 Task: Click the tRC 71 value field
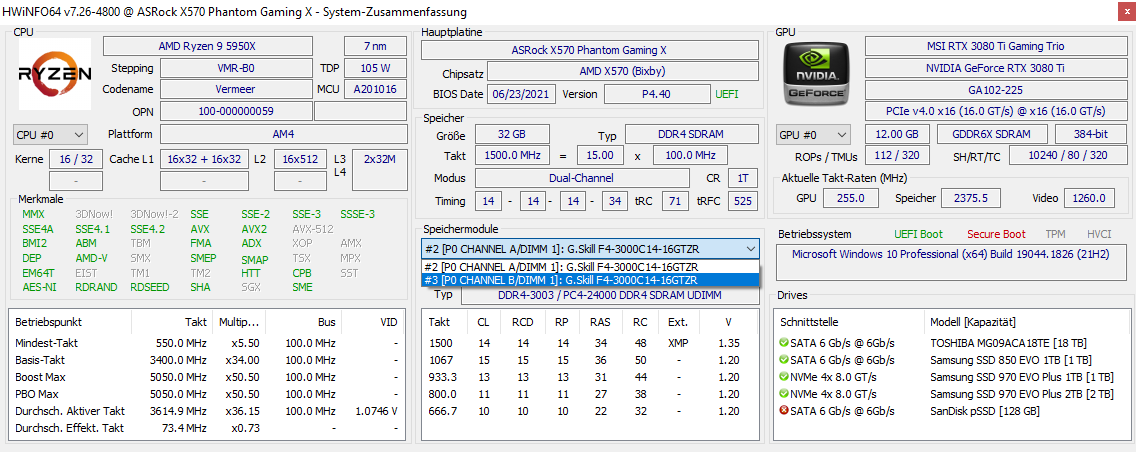[674, 201]
